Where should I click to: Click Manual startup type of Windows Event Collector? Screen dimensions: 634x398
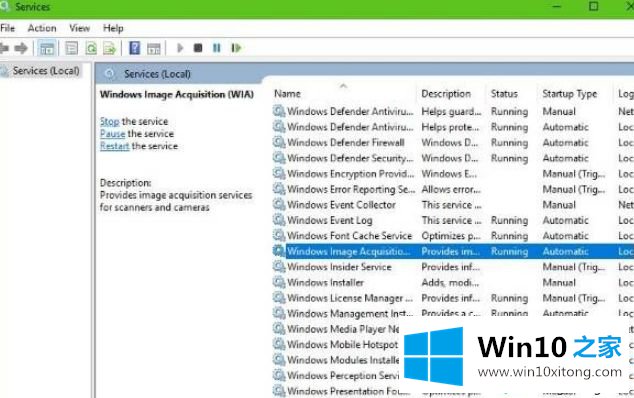tap(559, 205)
